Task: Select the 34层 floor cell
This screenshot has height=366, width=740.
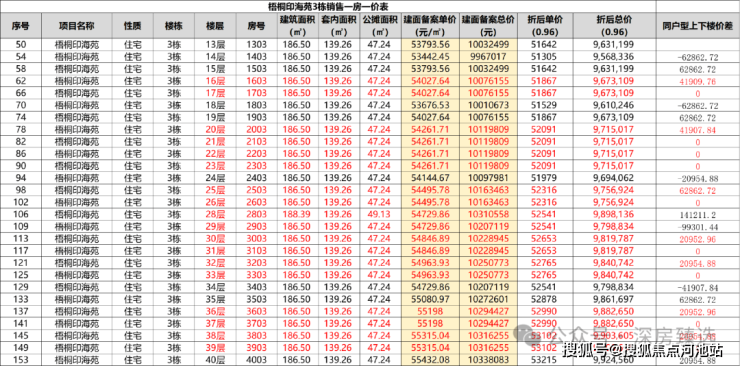Action: [x=215, y=287]
